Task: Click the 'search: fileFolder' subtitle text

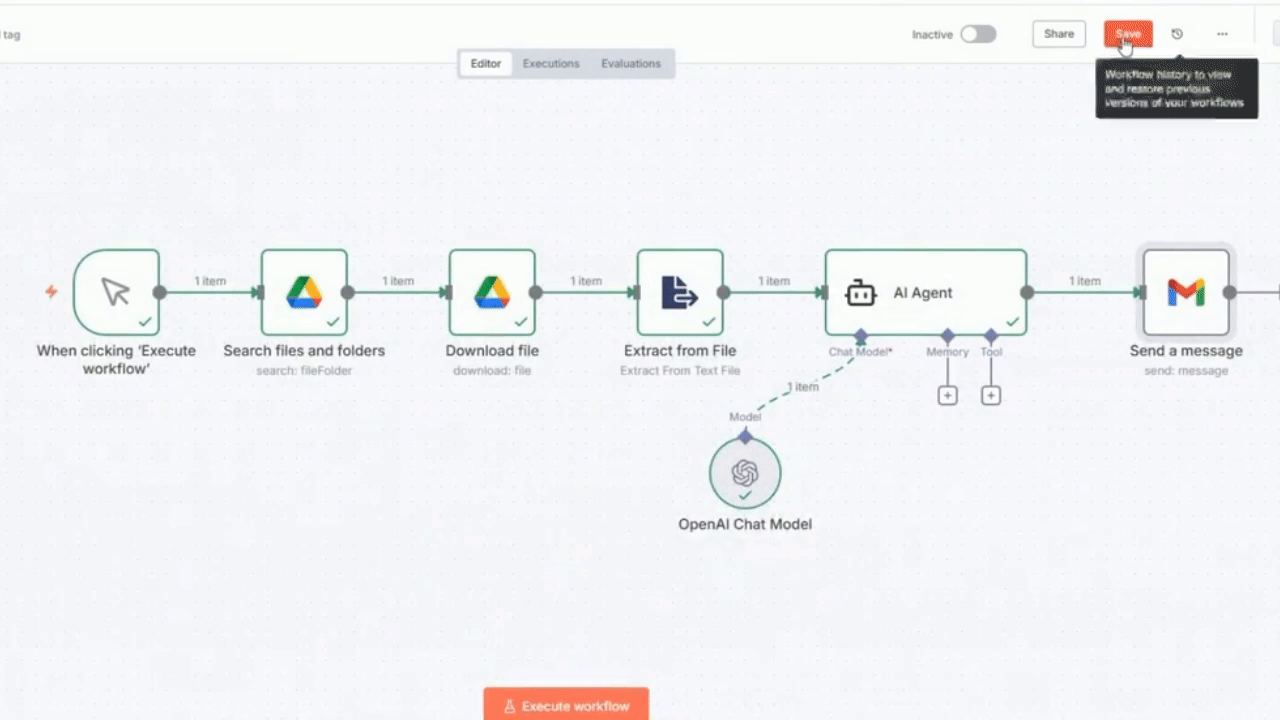Action: click(x=304, y=371)
